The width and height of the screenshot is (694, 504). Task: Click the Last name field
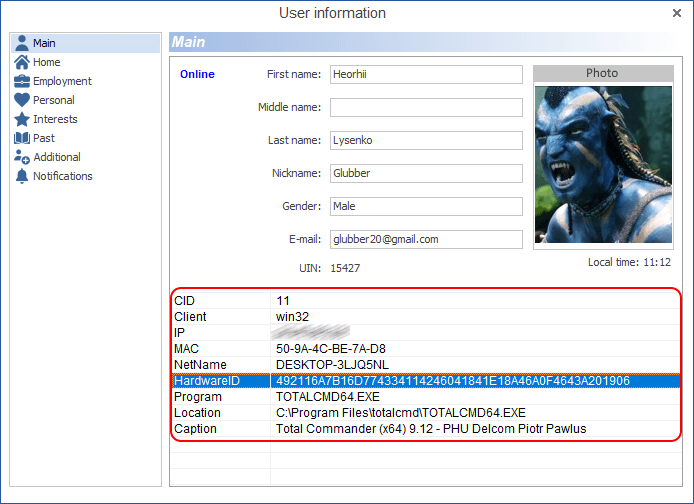(426, 140)
